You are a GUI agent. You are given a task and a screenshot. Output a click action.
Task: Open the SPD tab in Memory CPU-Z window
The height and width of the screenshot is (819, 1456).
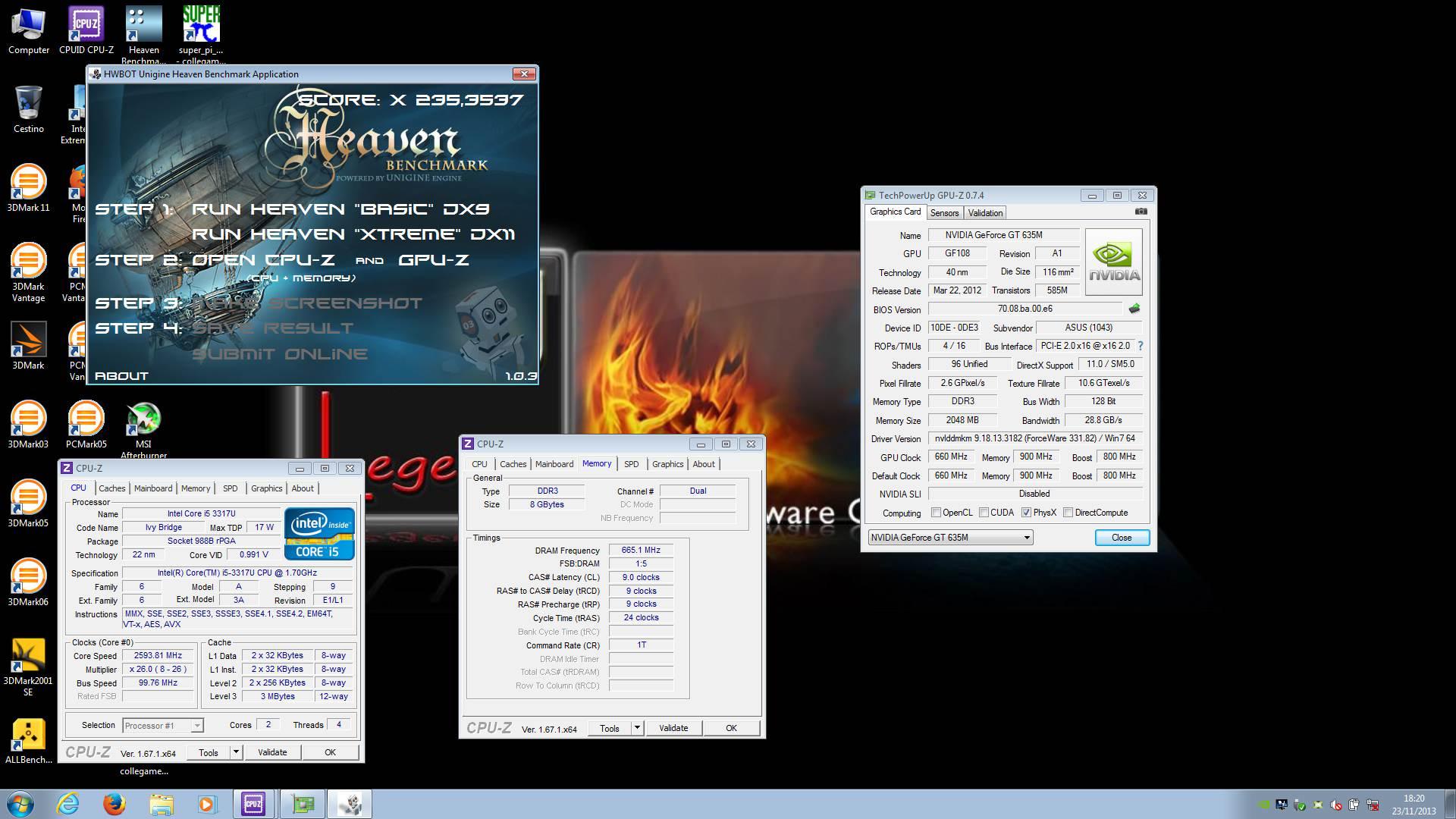[631, 464]
